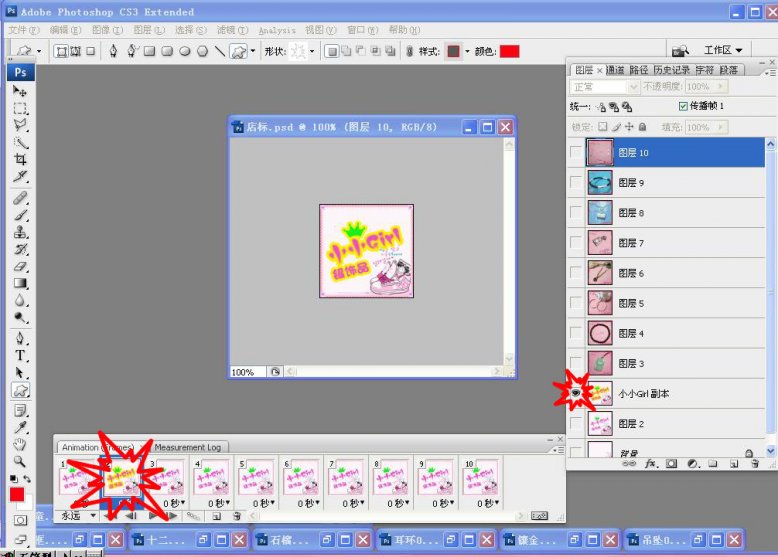The image size is (778, 557).
Task: Select the Rectangular Marquee tool
Action: pyautogui.click(x=20, y=108)
